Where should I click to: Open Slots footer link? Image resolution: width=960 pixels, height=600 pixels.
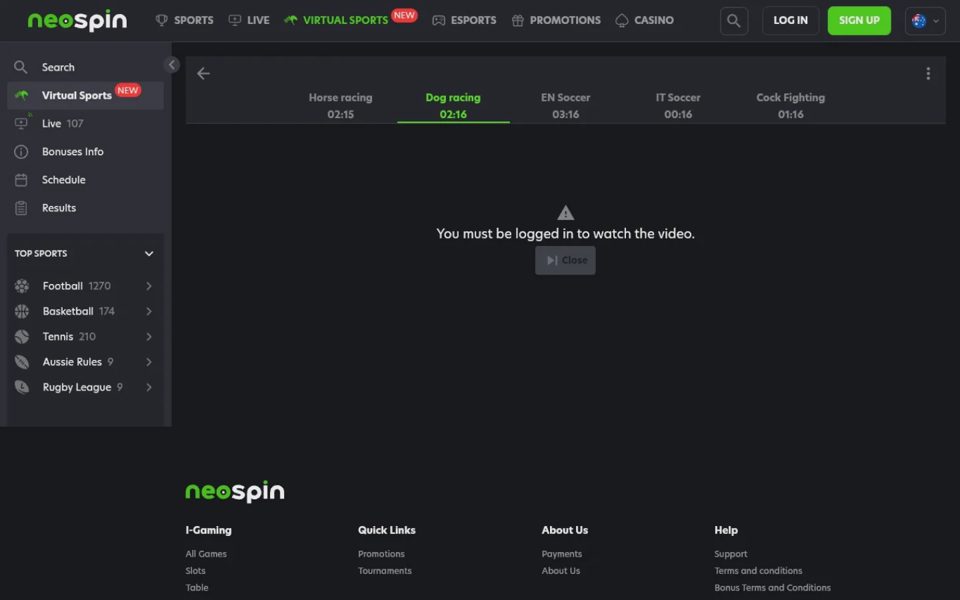[195, 571]
